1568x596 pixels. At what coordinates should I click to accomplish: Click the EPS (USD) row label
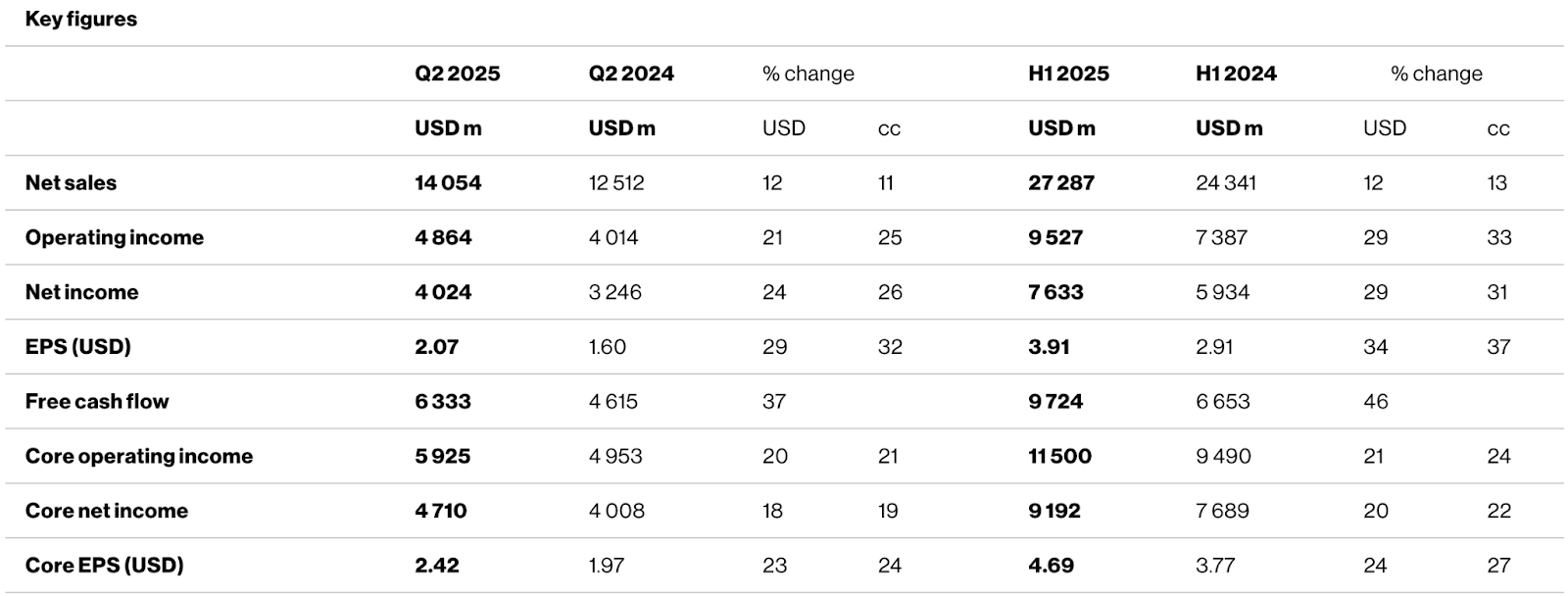[x=77, y=347]
